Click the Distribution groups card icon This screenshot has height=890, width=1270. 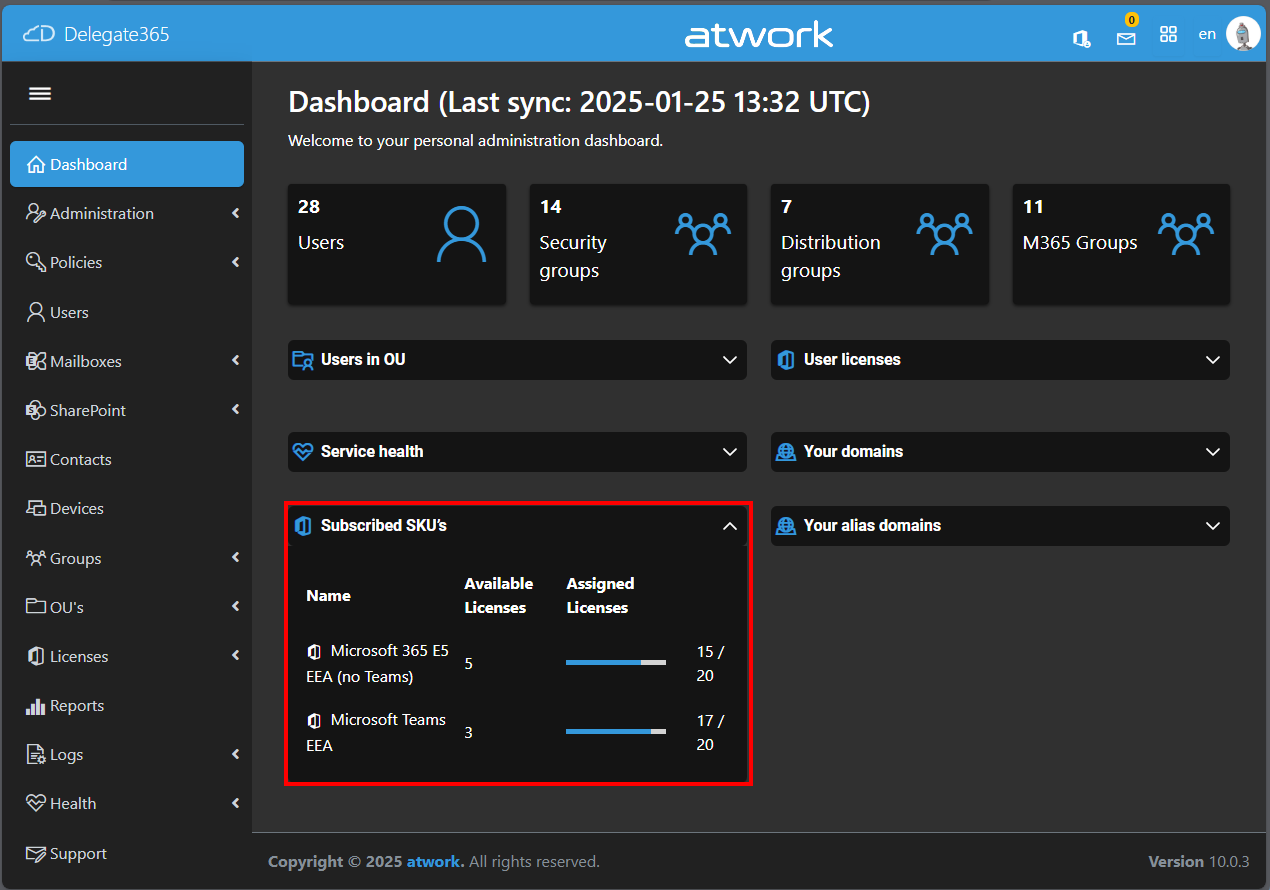click(945, 235)
